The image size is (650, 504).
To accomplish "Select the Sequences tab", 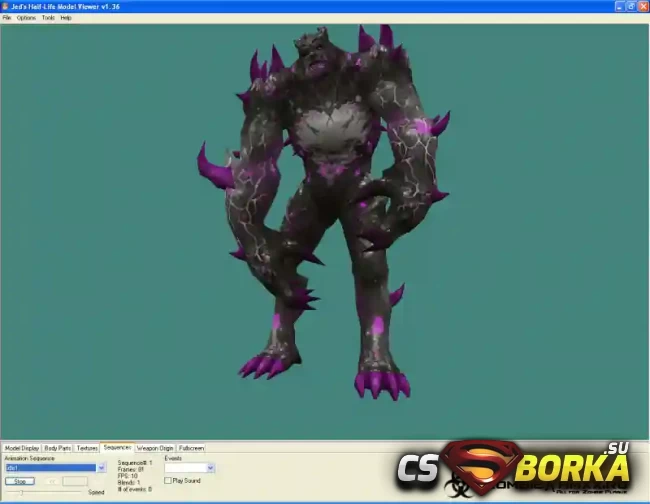I will click(x=117, y=447).
